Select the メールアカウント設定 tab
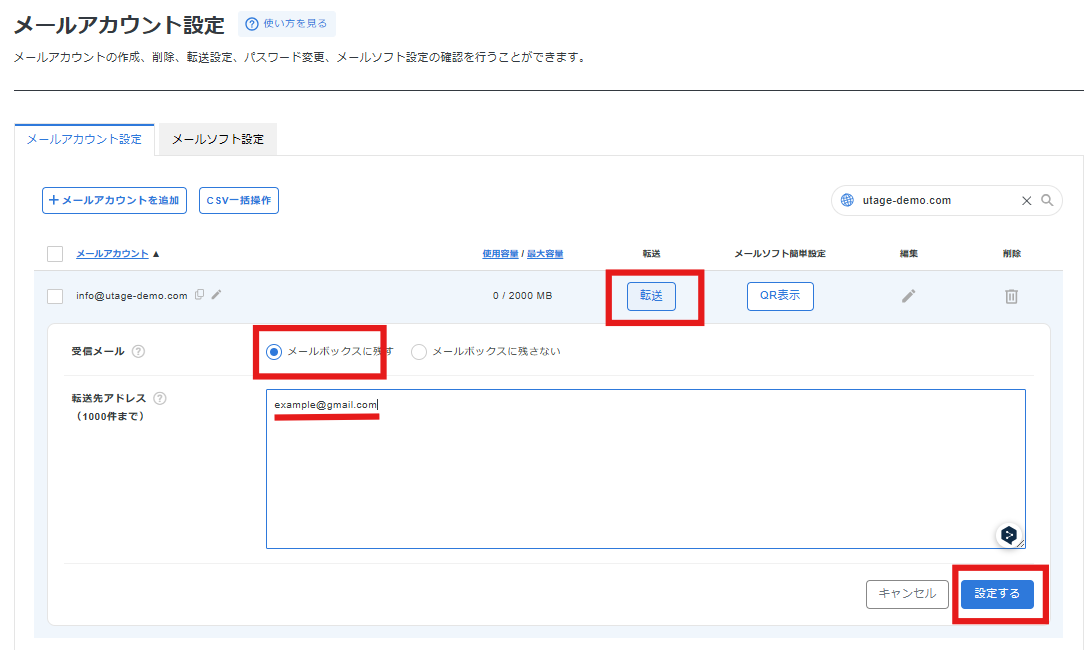The height and width of the screenshot is (650, 1091). pos(84,140)
